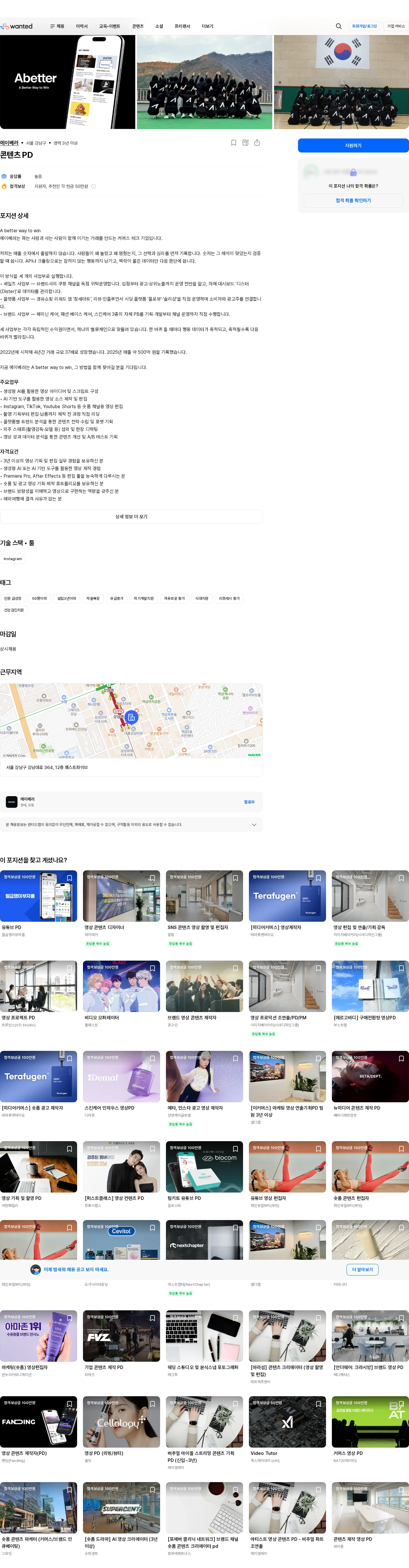Open the 콘텐츠 nav item
The height and width of the screenshot is (1568, 409).
point(138,26)
